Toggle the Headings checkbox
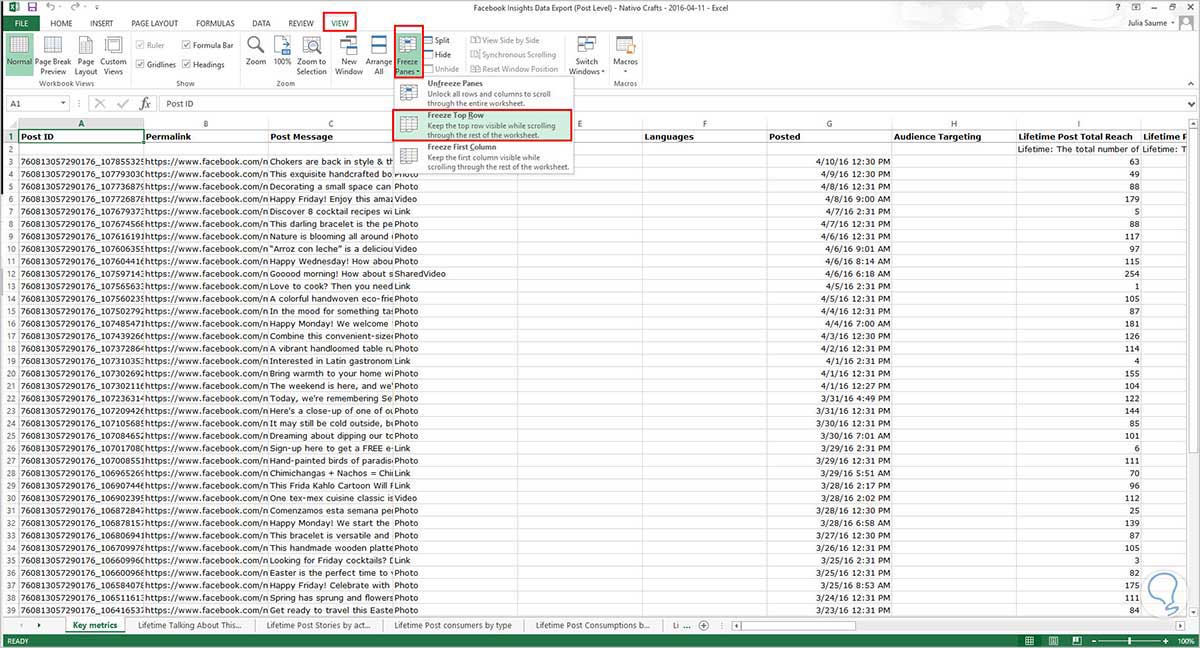This screenshot has height=648, width=1200. coord(203,65)
